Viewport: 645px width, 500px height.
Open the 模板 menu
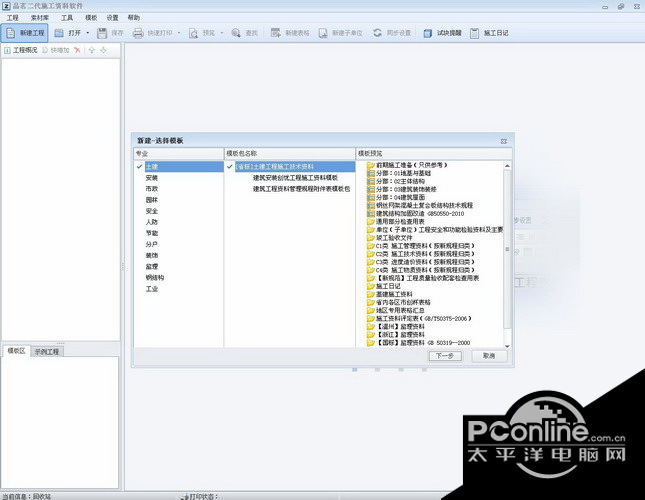point(91,18)
